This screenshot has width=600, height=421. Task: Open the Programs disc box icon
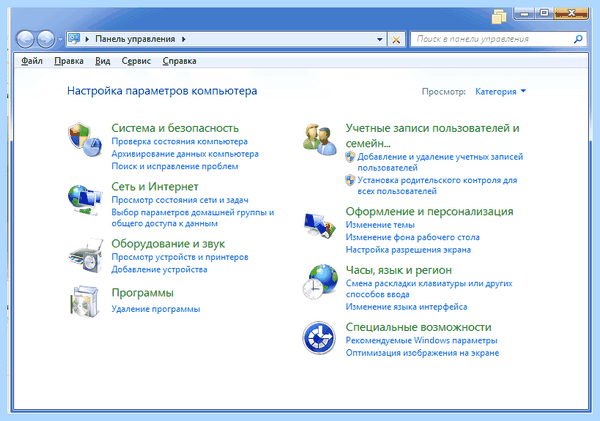85,302
